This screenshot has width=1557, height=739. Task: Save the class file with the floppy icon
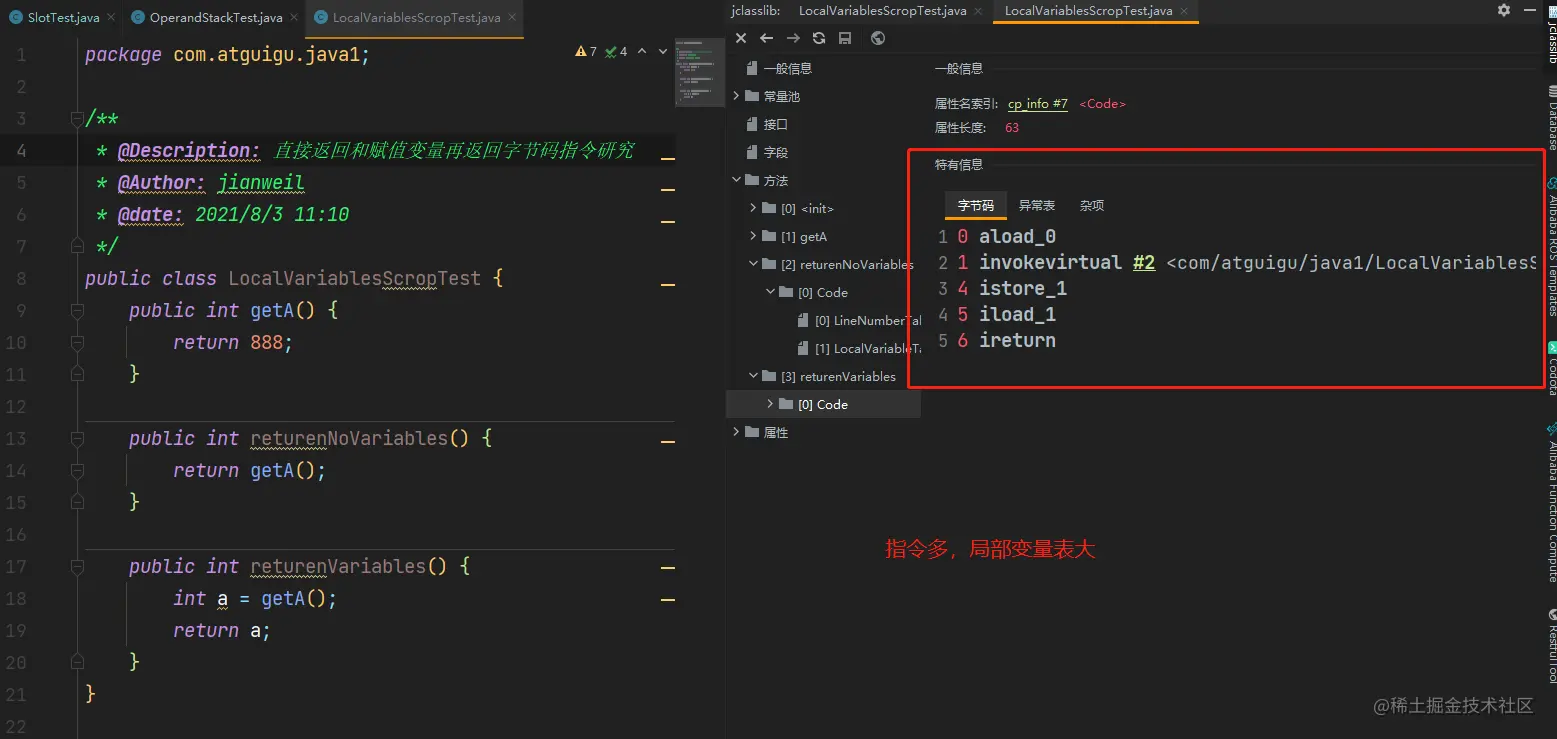(845, 38)
